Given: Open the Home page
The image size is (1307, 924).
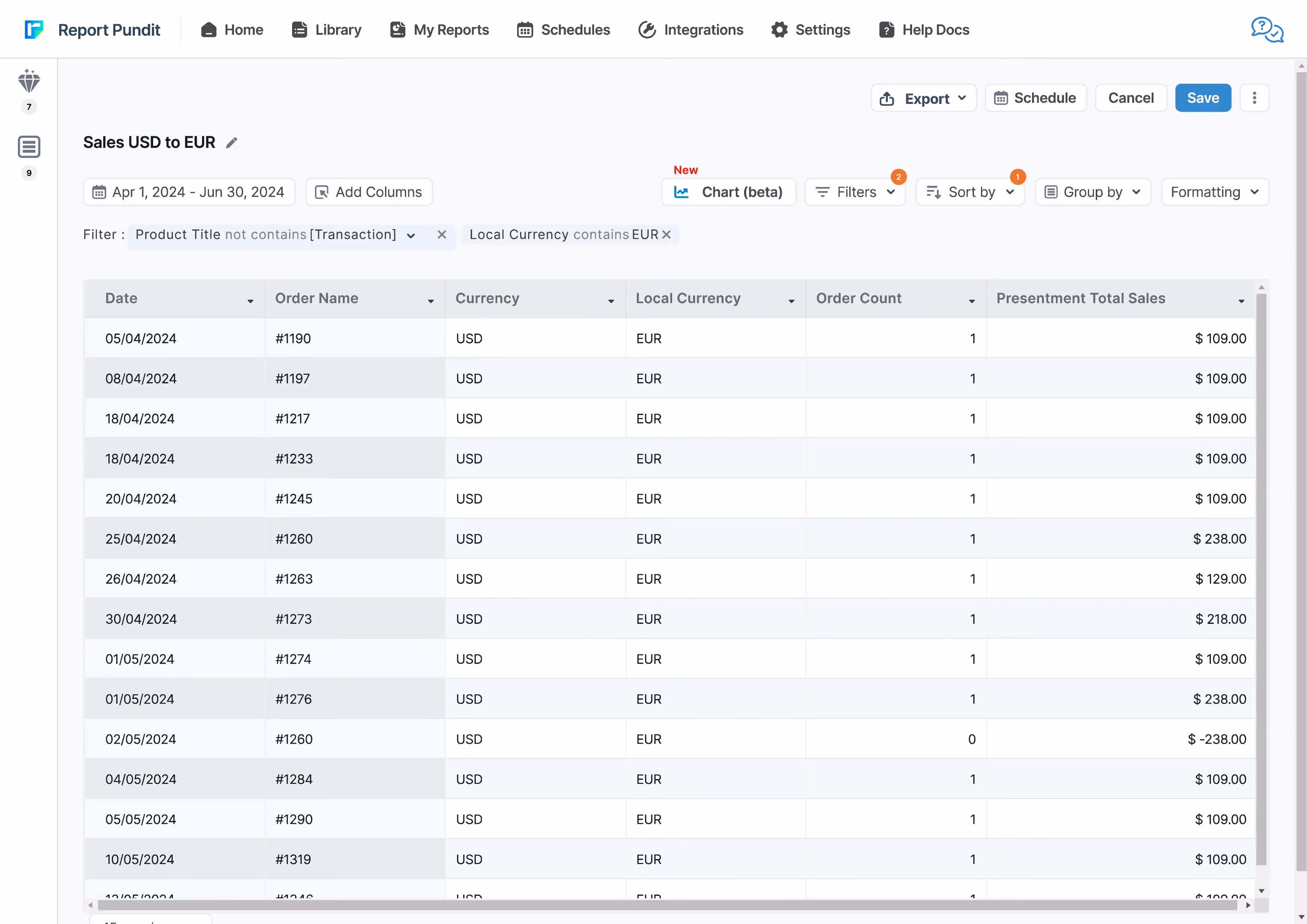Looking at the screenshot, I should pyautogui.click(x=232, y=29).
